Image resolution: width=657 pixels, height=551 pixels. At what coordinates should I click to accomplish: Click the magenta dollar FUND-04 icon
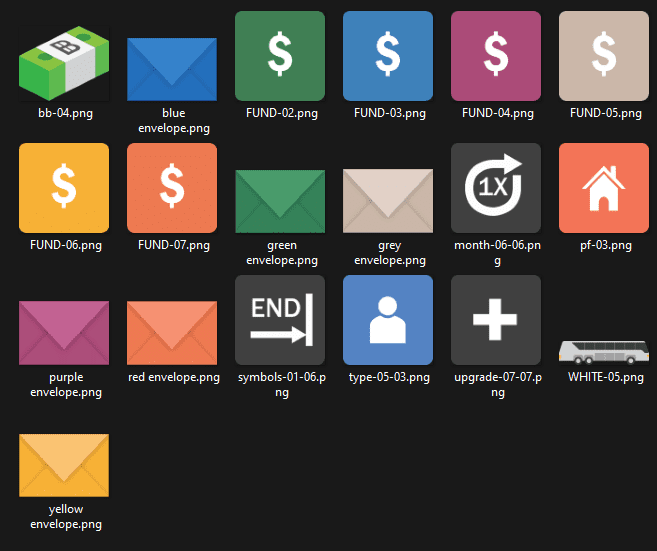[x=496, y=56]
